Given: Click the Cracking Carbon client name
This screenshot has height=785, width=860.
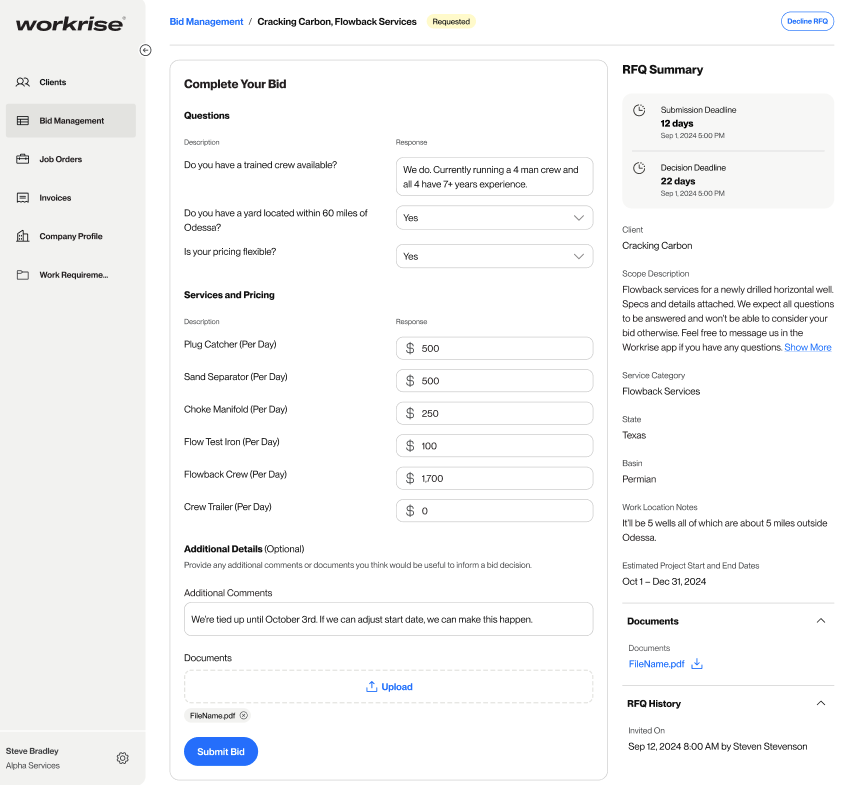Looking at the screenshot, I should click(657, 246).
